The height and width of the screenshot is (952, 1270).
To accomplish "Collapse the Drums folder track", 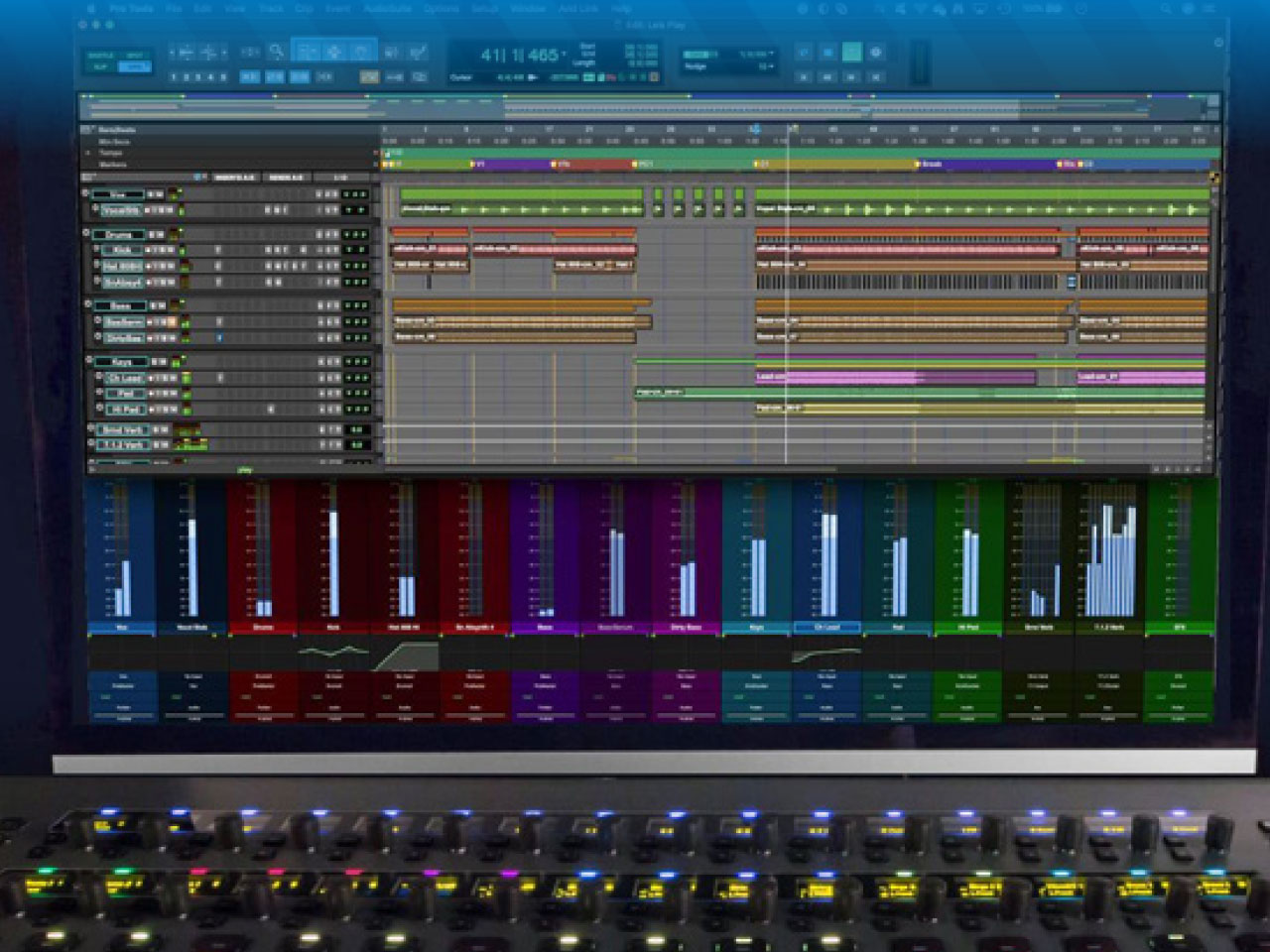I will 87,234.
